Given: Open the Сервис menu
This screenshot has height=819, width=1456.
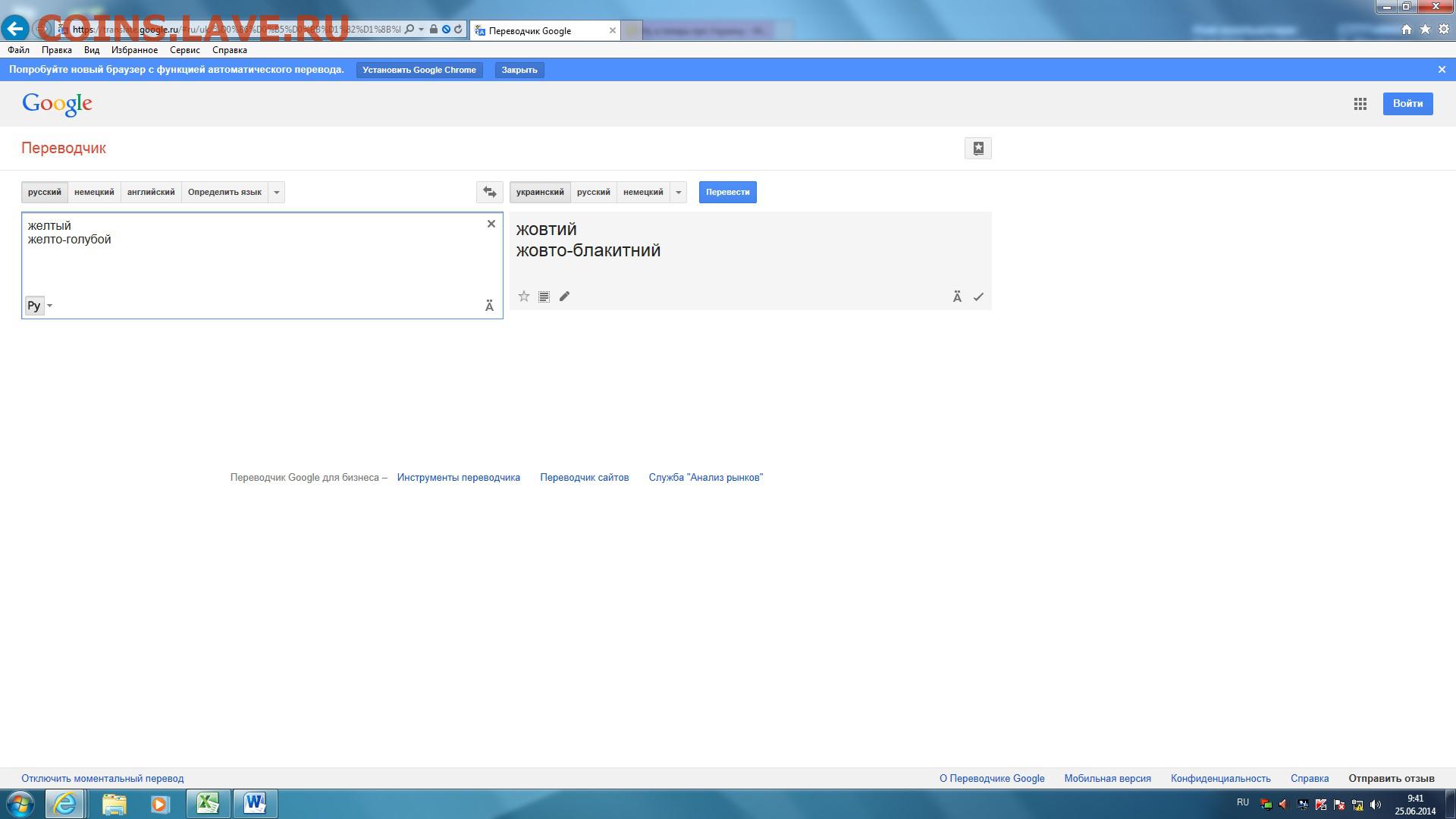Looking at the screenshot, I should coord(185,50).
